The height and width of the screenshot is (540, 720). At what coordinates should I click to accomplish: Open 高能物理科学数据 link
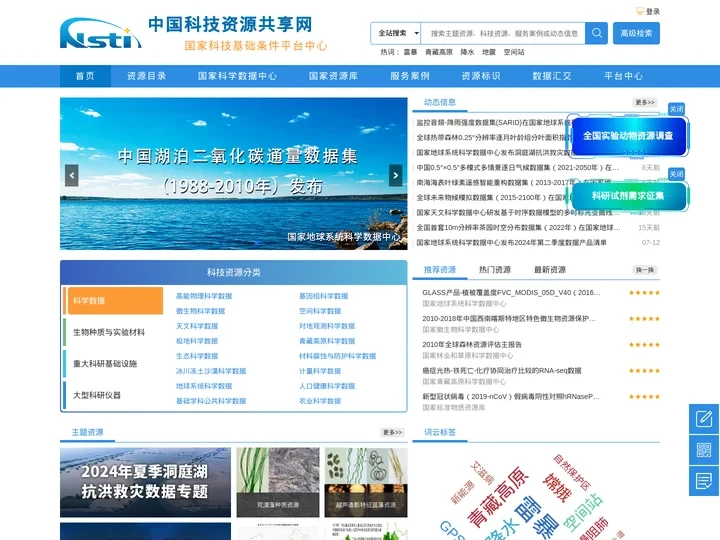click(x=204, y=296)
